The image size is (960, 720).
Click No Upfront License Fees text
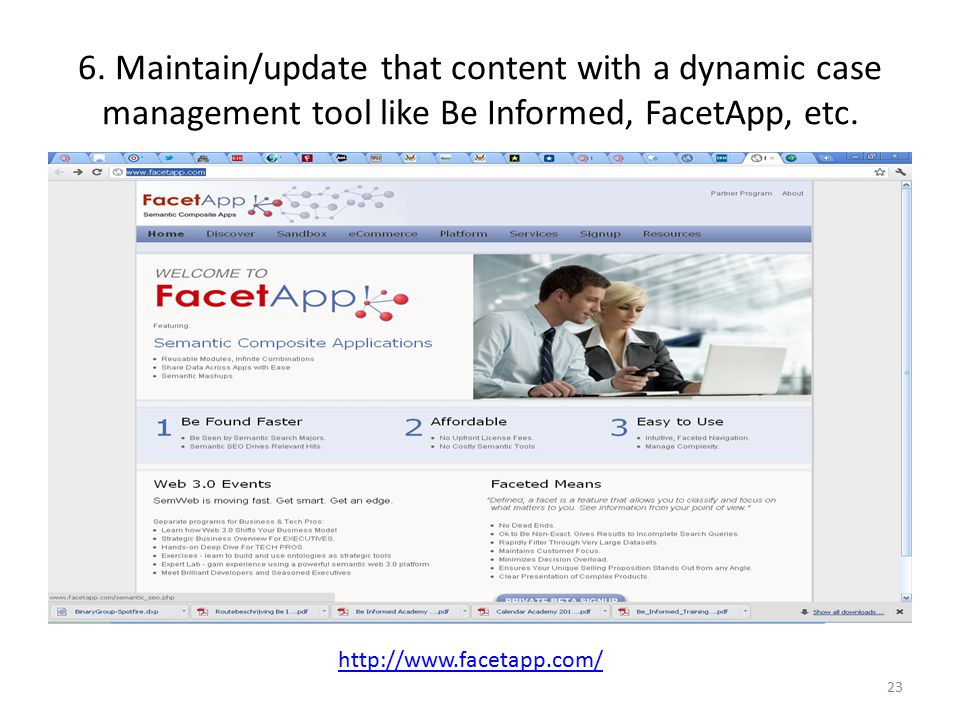pos(486,438)
